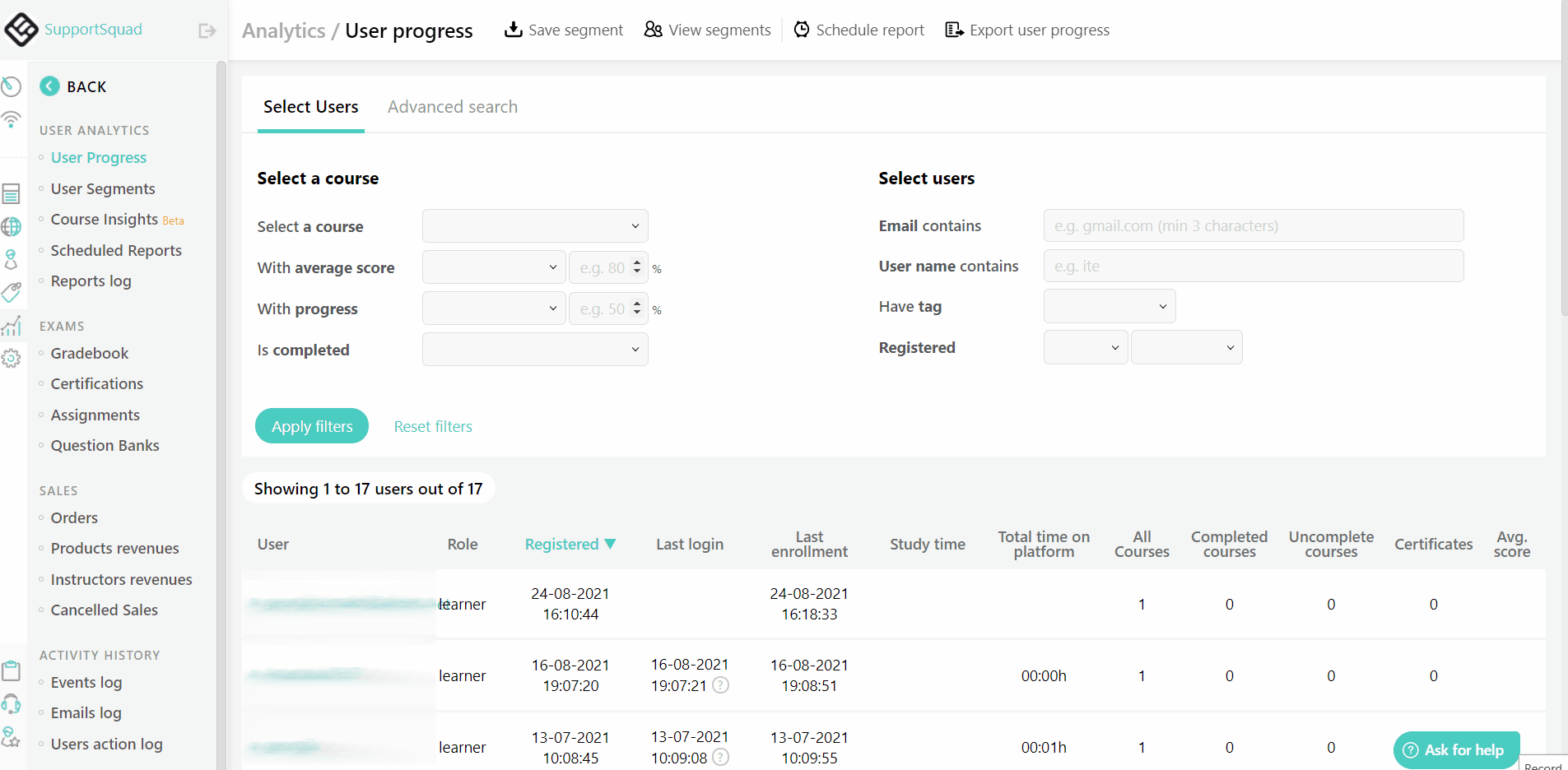This screenshot has width=1568, height=770.
Task: Click the tag icon in the left rail
Action: (x=11, y=292)
